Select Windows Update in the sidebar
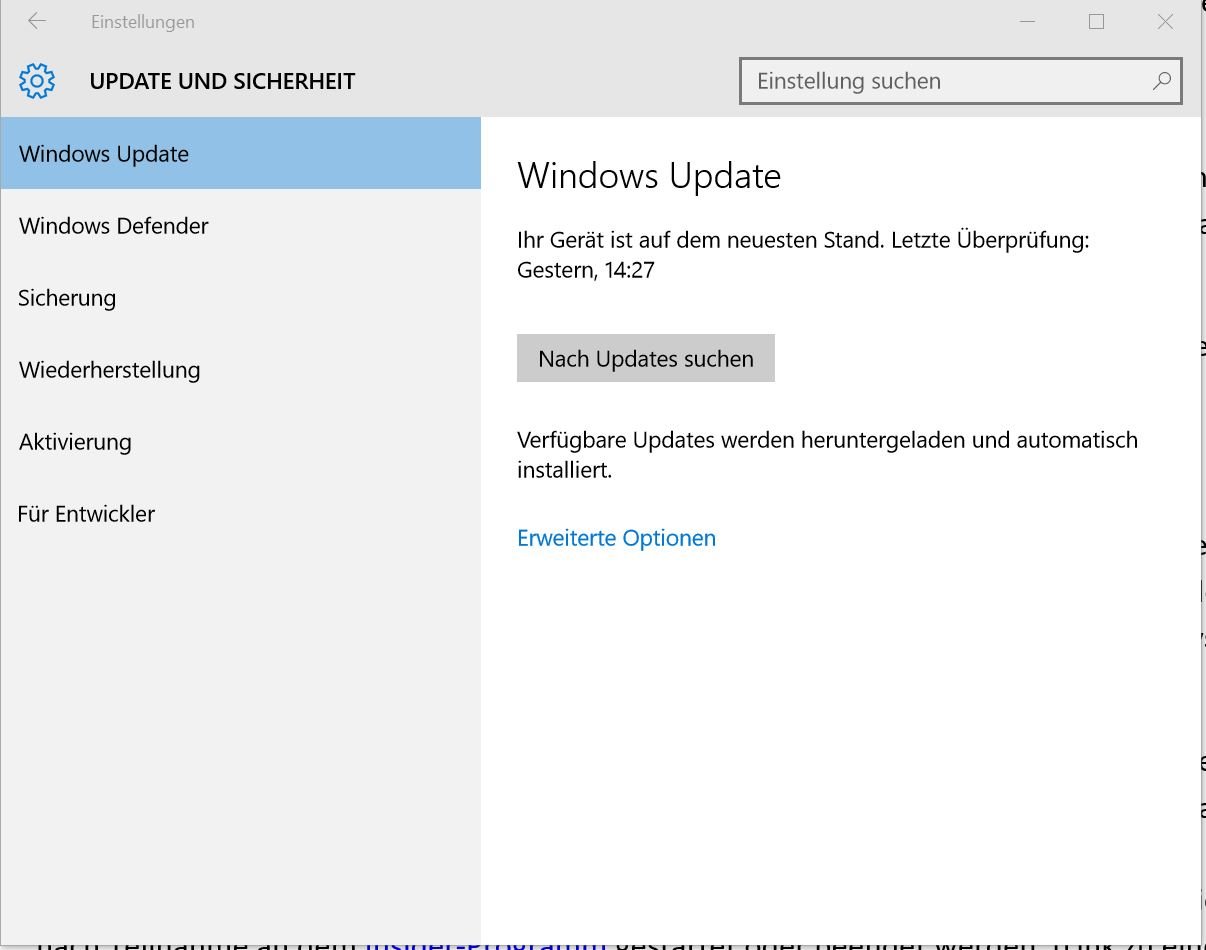Screen dimensions: 1206x950 coord(104,154)
